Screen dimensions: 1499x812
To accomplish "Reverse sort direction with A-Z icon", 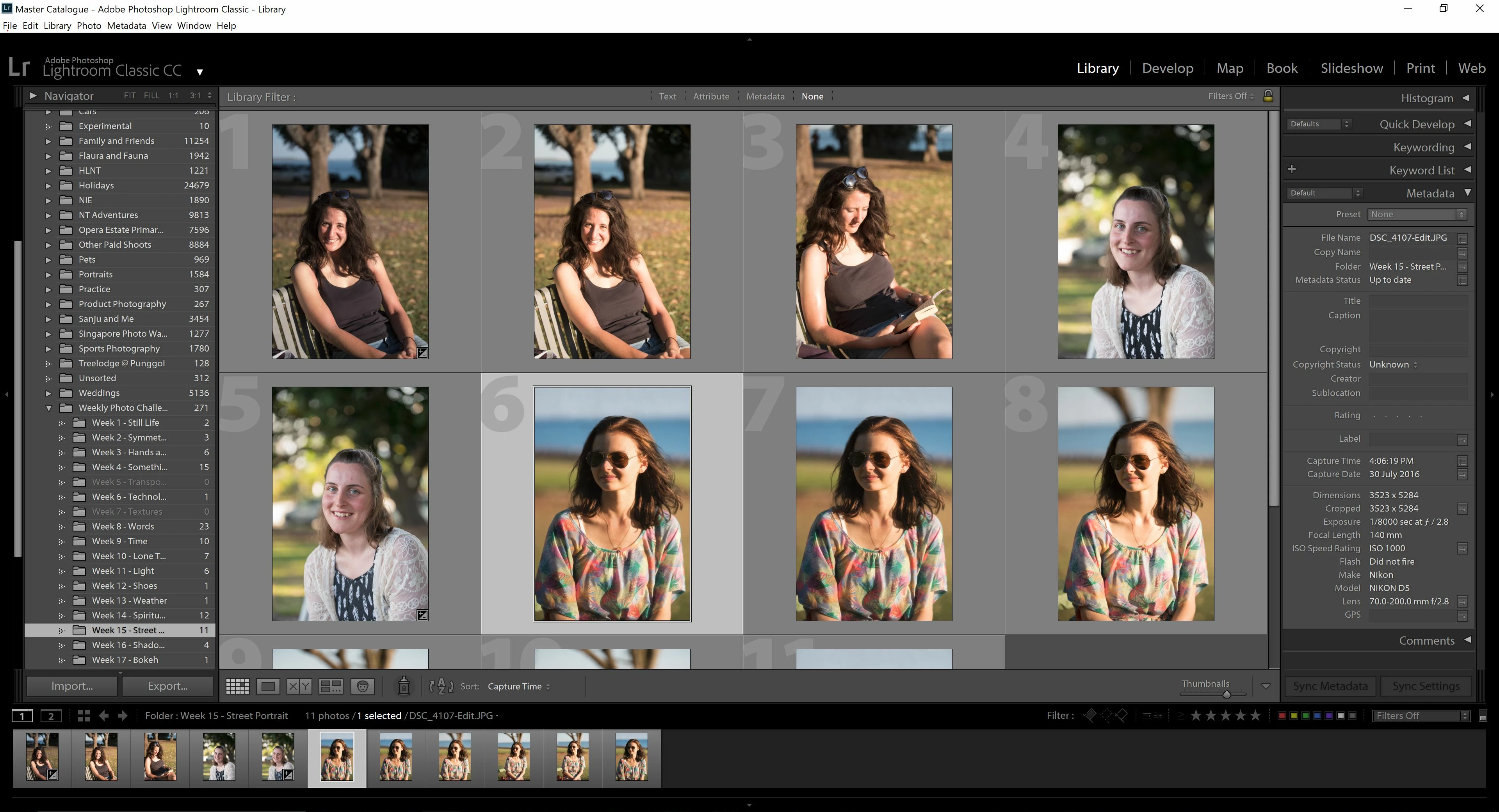I will point(441,686).
